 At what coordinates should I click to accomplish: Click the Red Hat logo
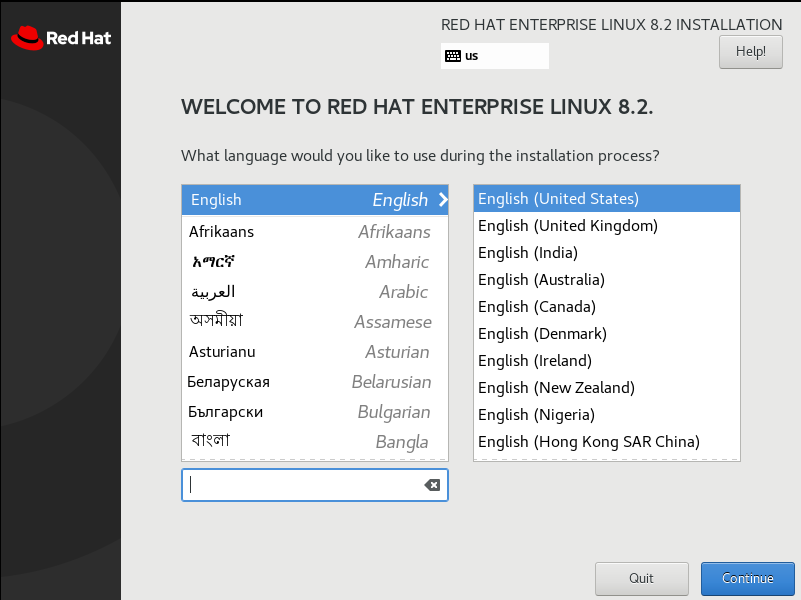pos(61,38)
